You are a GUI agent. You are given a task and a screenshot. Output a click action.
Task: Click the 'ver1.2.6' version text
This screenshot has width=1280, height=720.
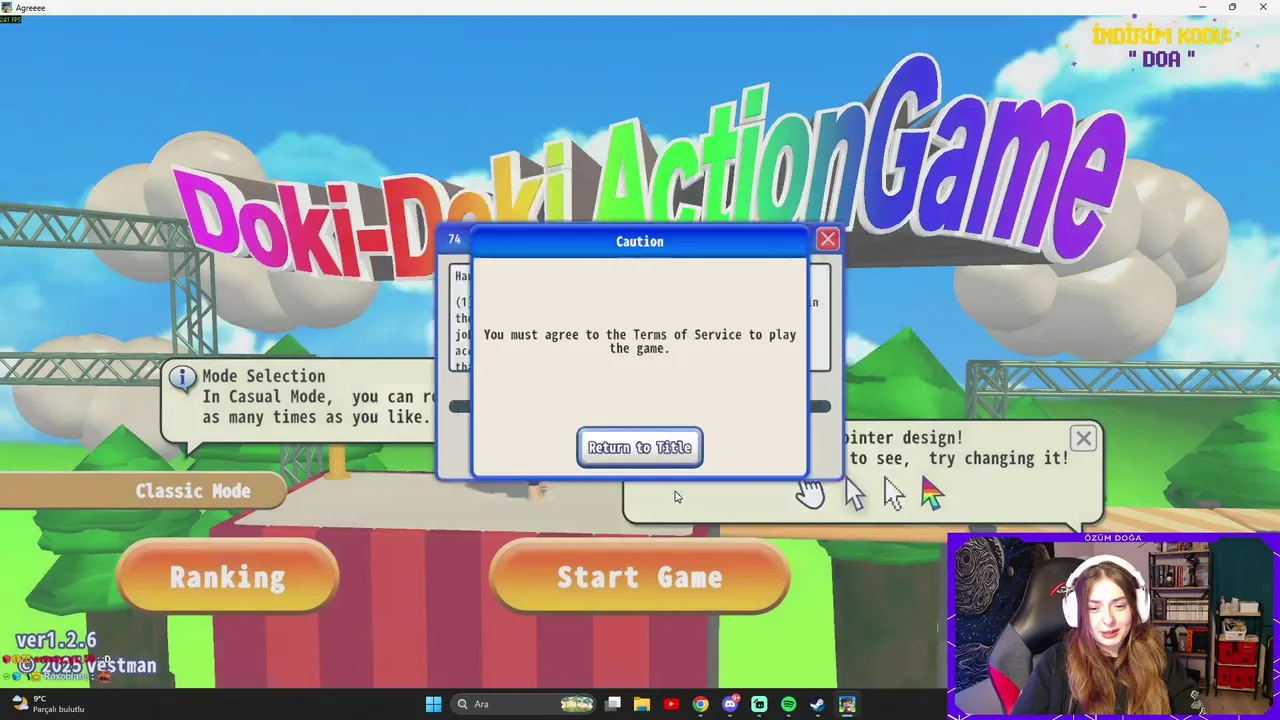click(56, 640)
